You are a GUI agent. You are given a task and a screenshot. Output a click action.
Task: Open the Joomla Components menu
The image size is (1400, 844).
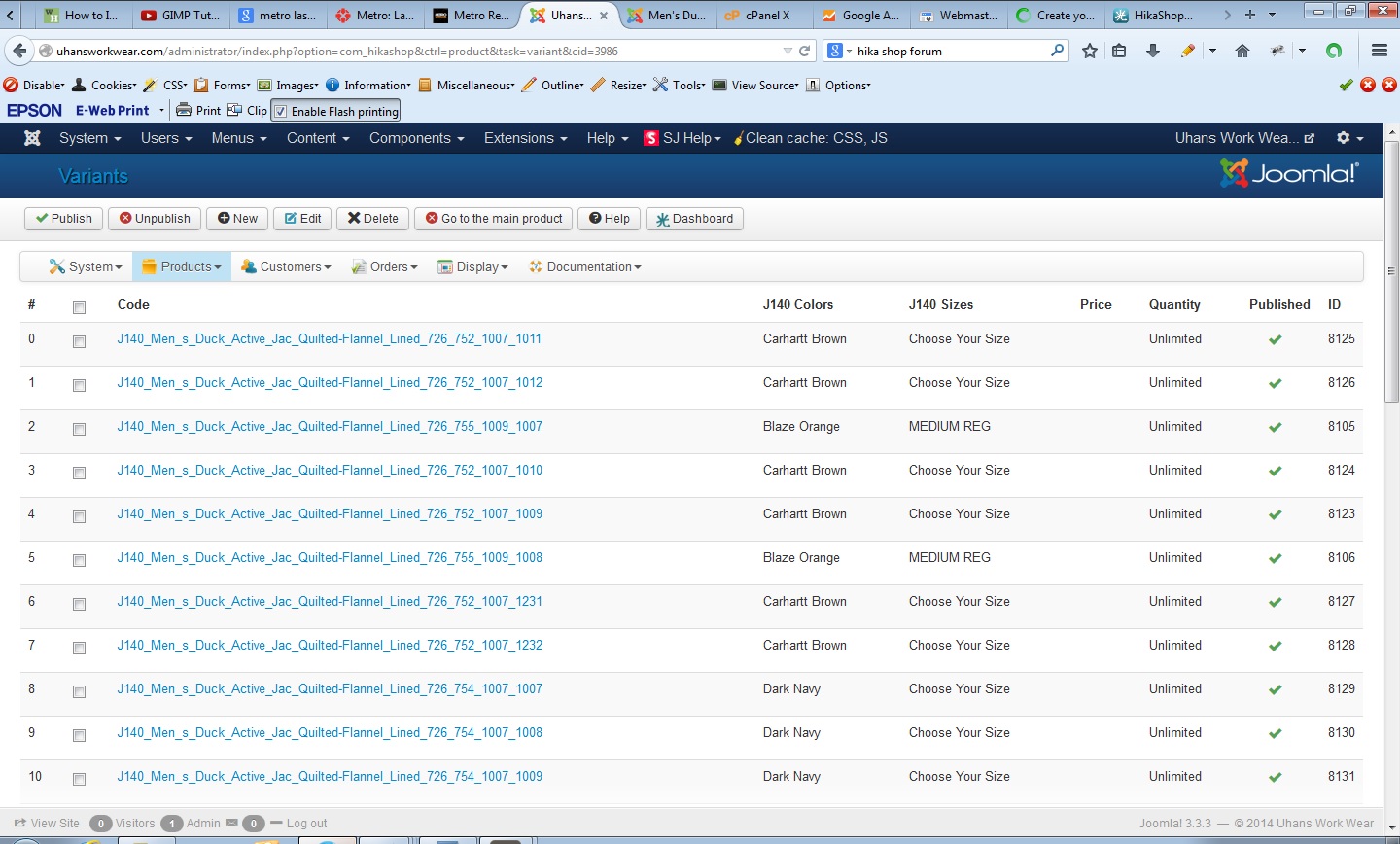416,138
